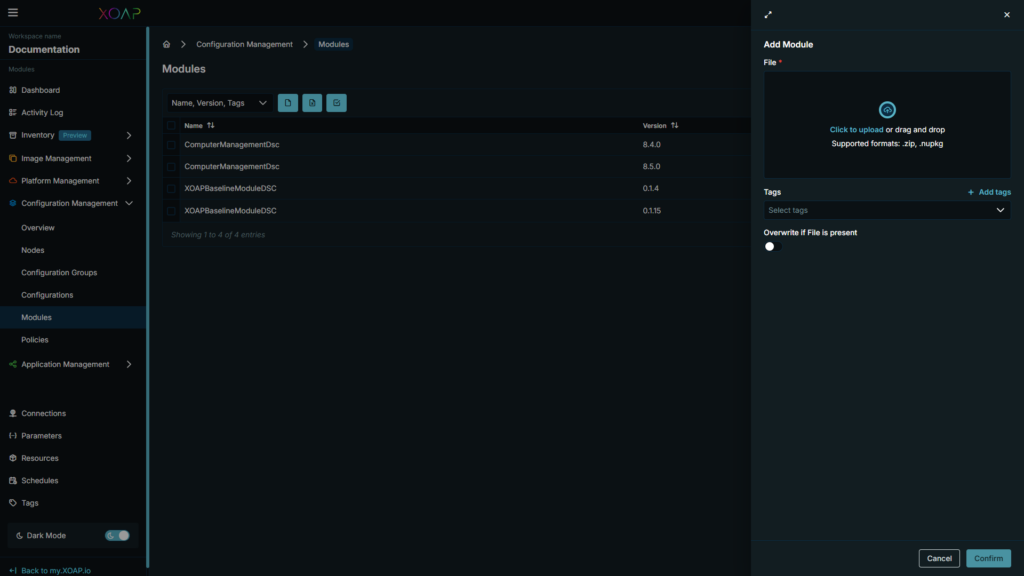
Task: Click the Application Management sidebar icon
Action: 12,364
